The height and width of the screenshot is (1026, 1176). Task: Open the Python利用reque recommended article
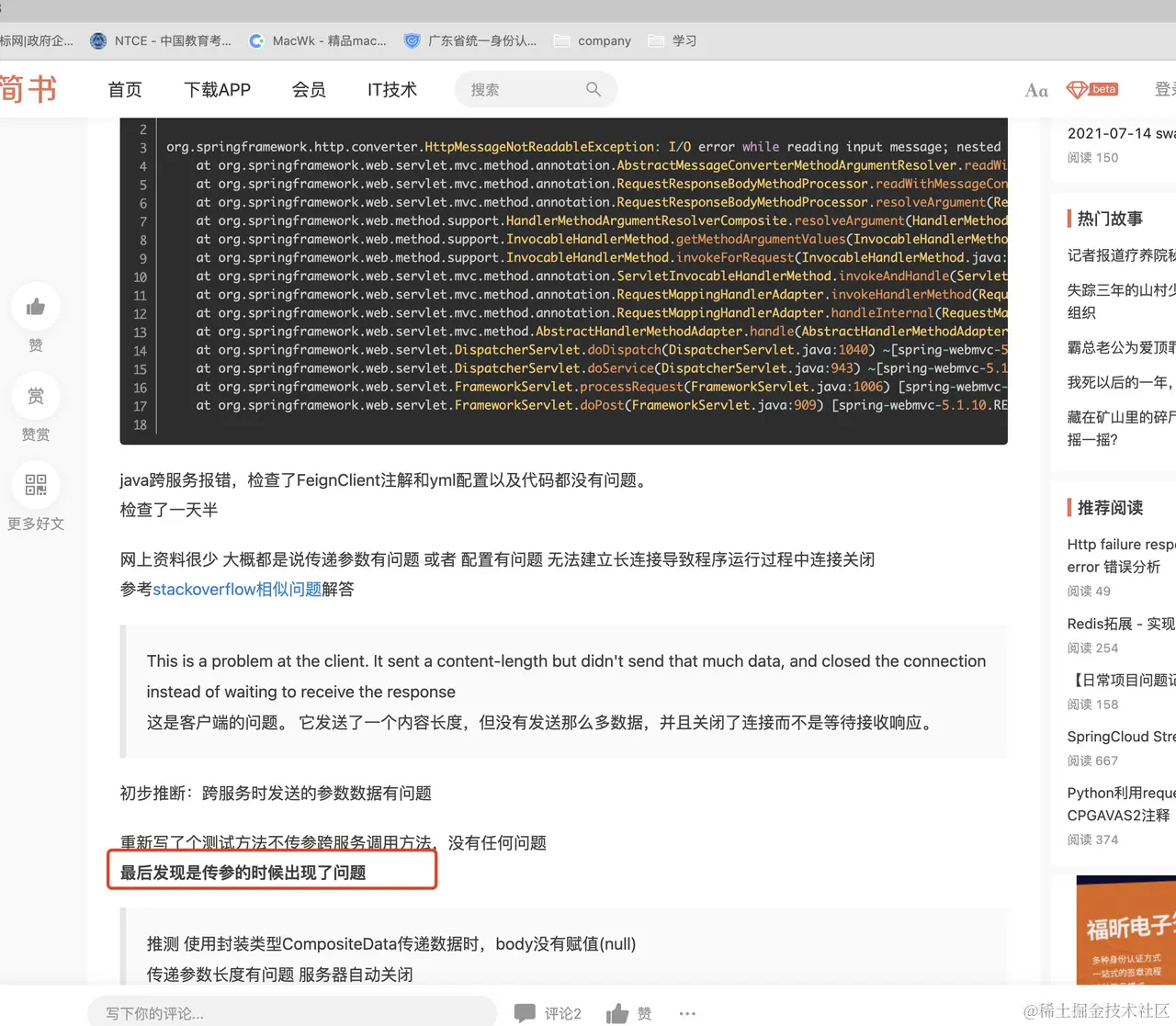tap(1121, 804)
